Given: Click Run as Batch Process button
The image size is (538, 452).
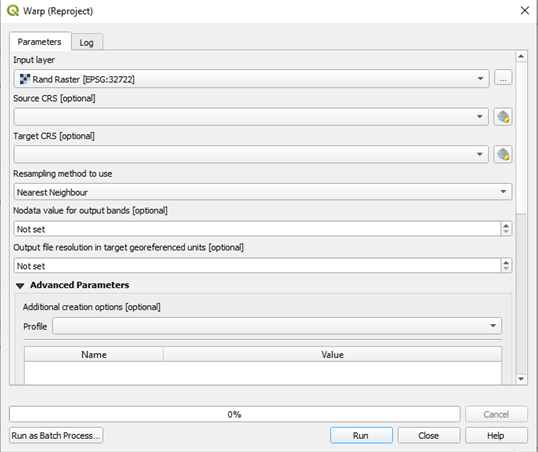Looking at the screenshot, I should 56,435.
